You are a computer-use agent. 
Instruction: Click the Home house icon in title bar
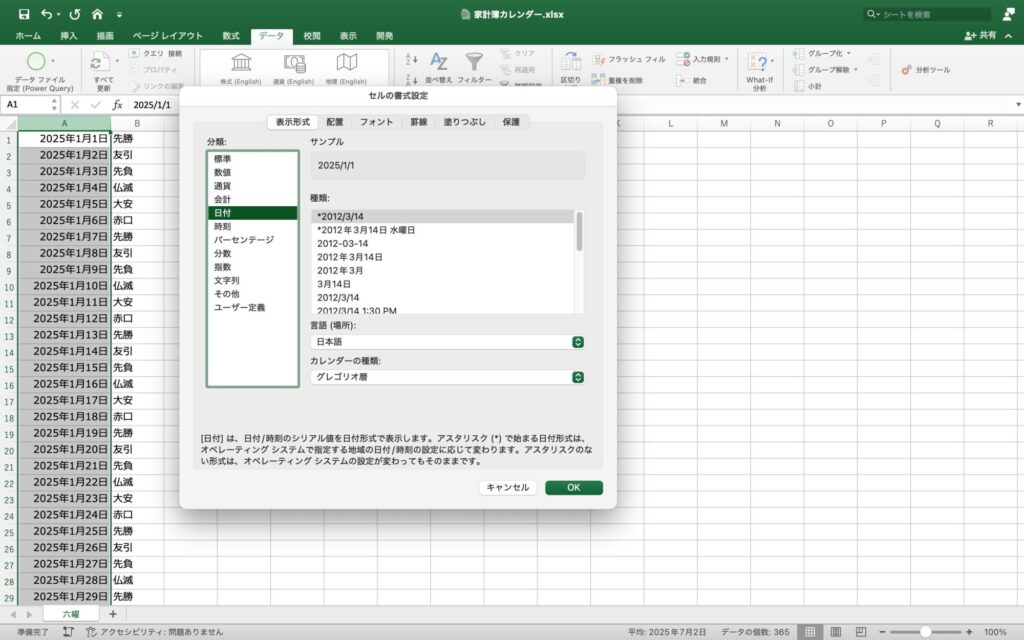point(97,14)
